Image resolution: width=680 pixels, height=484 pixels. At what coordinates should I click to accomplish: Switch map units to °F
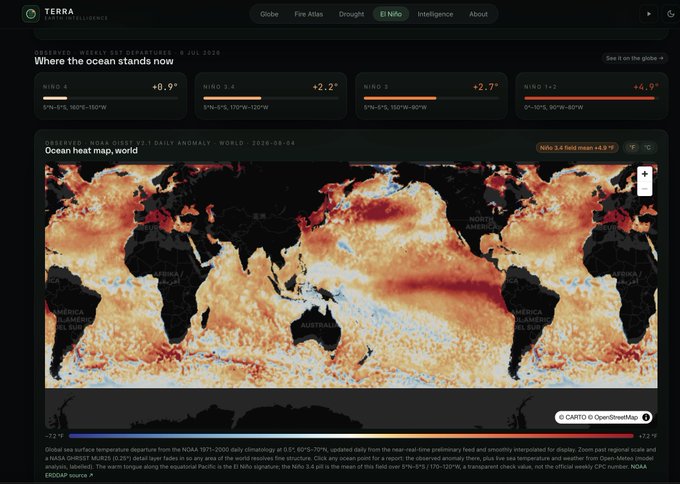[x=633, y=147]
